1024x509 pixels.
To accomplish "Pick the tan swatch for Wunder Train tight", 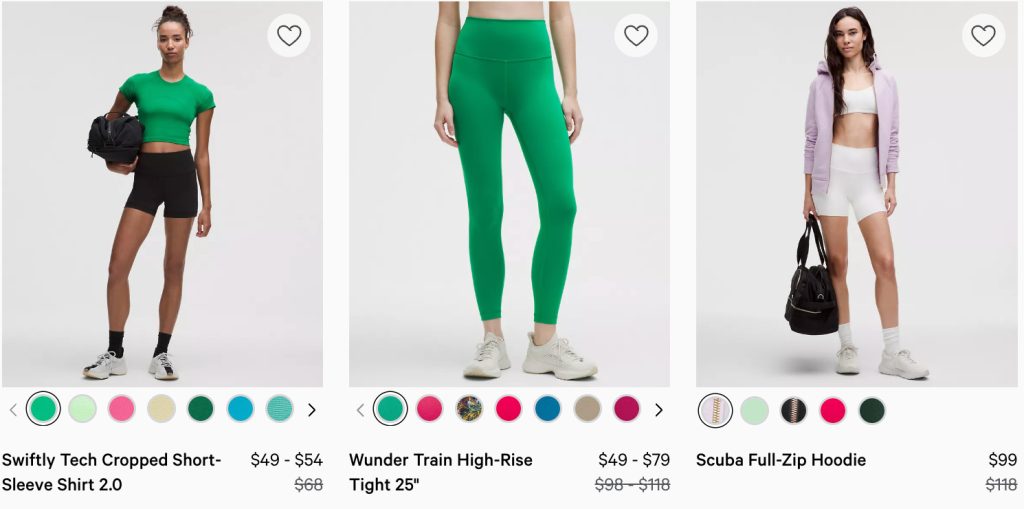I will tap(588, 409).
